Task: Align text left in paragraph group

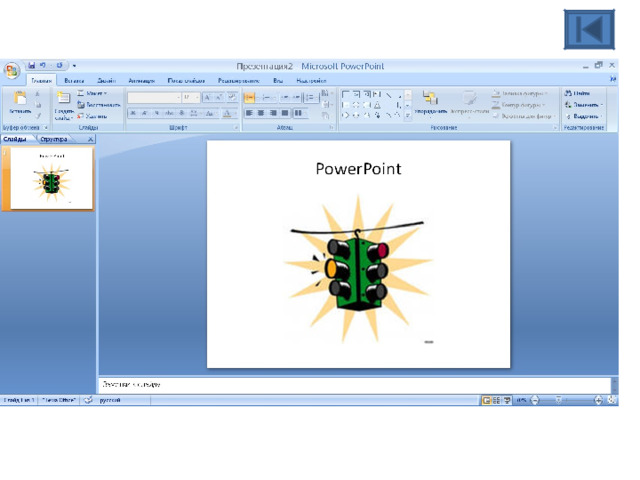Action: (x=249, y=113)
